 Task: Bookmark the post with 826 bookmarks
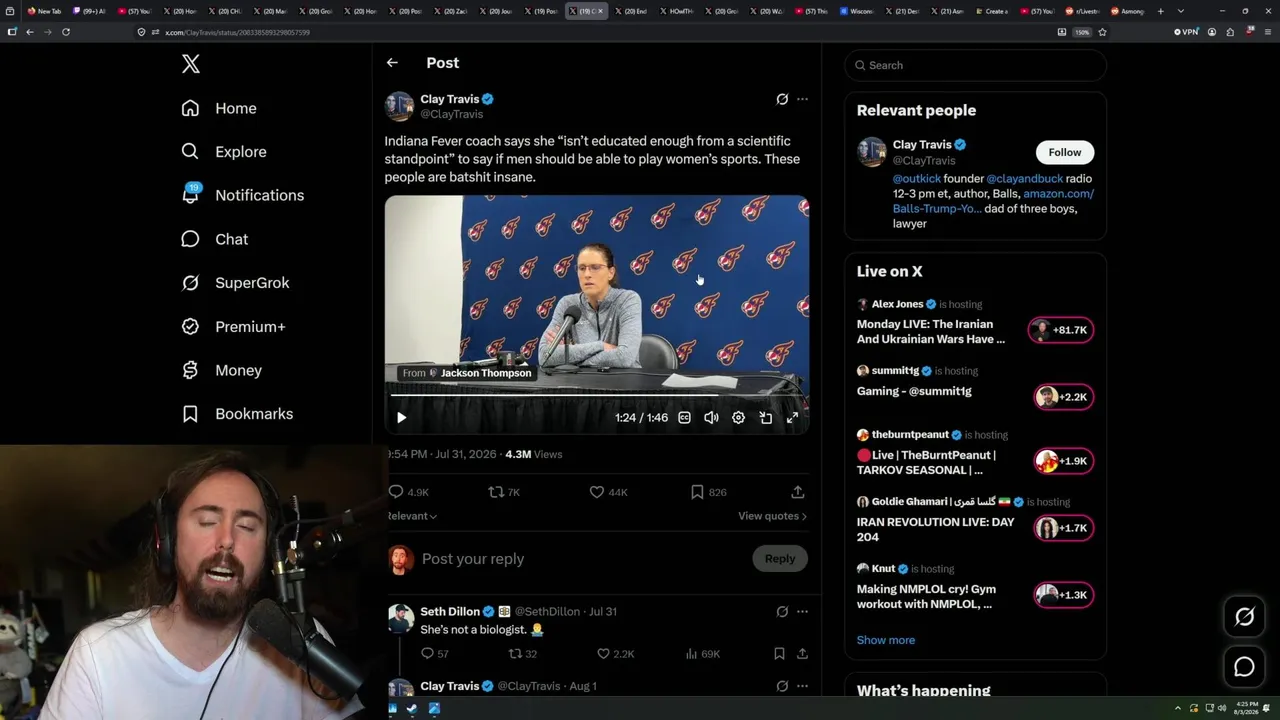(709, 492)
